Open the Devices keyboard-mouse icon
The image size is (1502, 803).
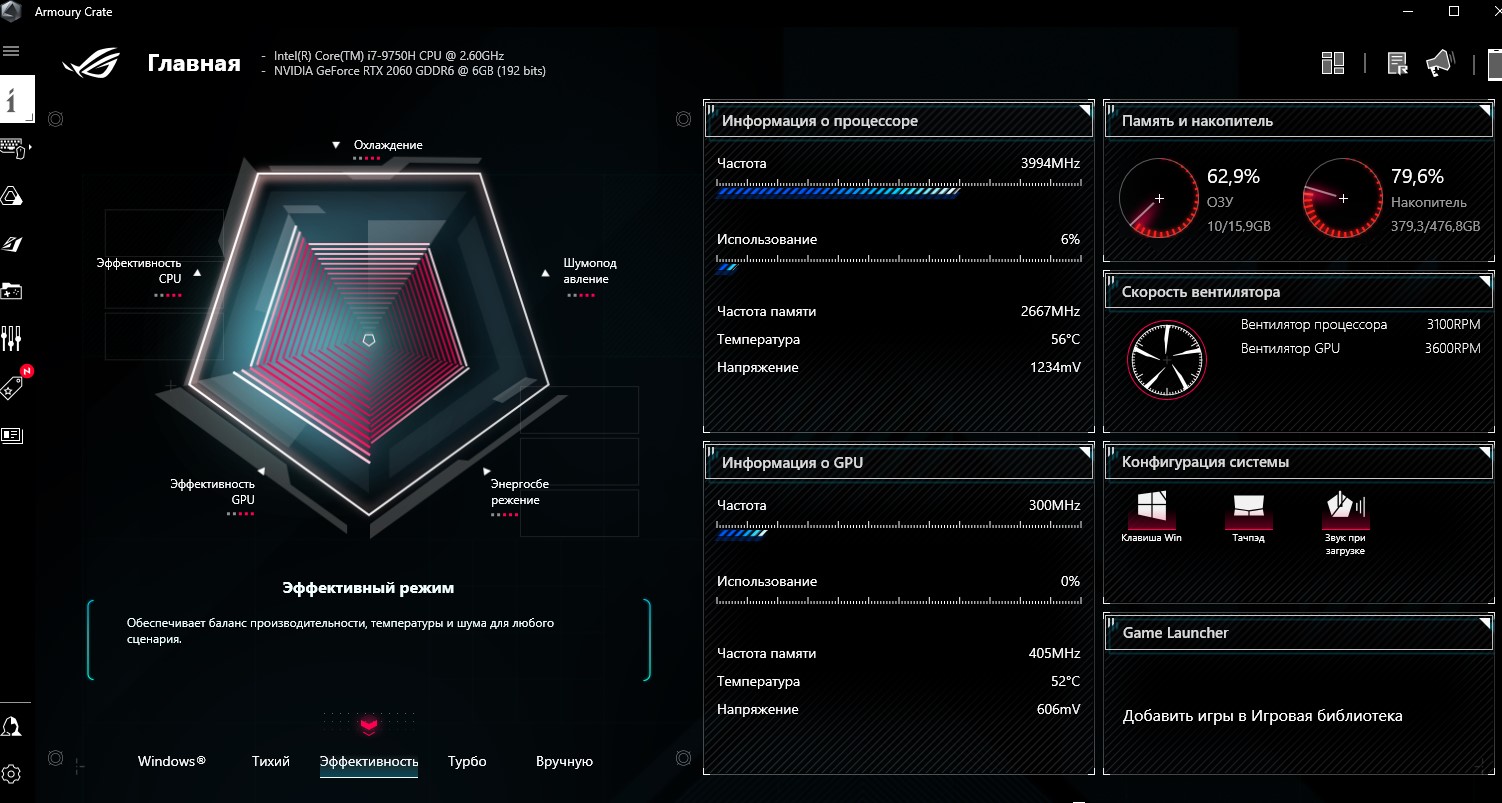(14, 148)
